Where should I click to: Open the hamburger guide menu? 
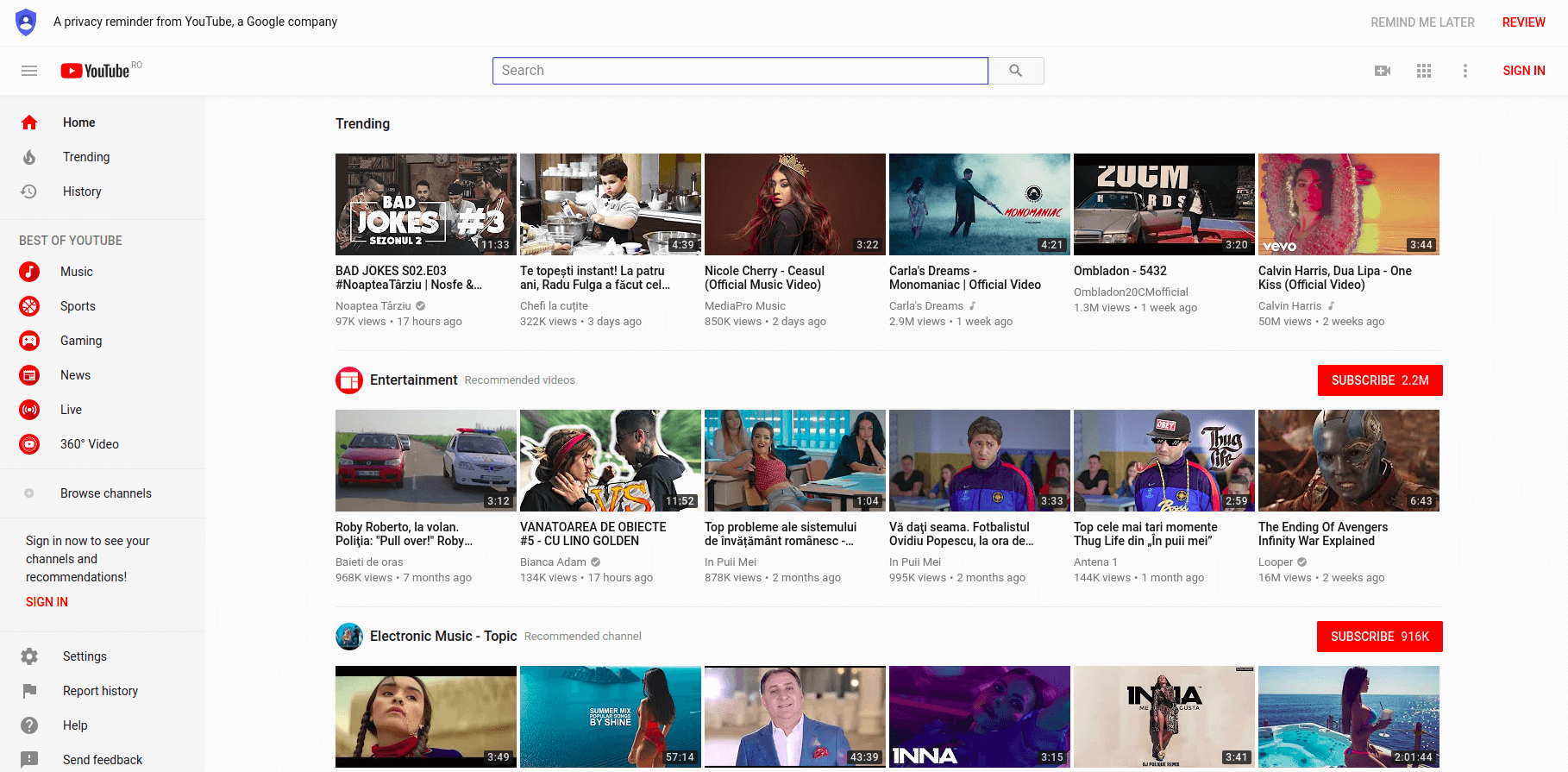29,71
